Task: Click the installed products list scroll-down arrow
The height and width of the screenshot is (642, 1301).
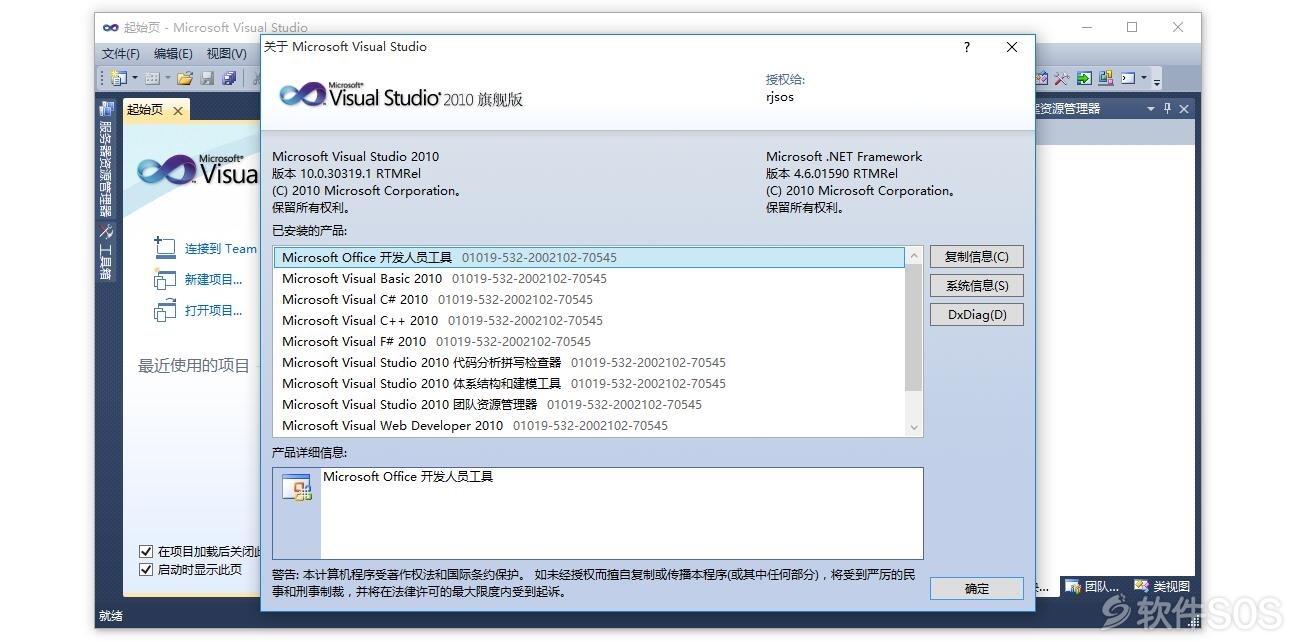Action: [x=913, y=427]
